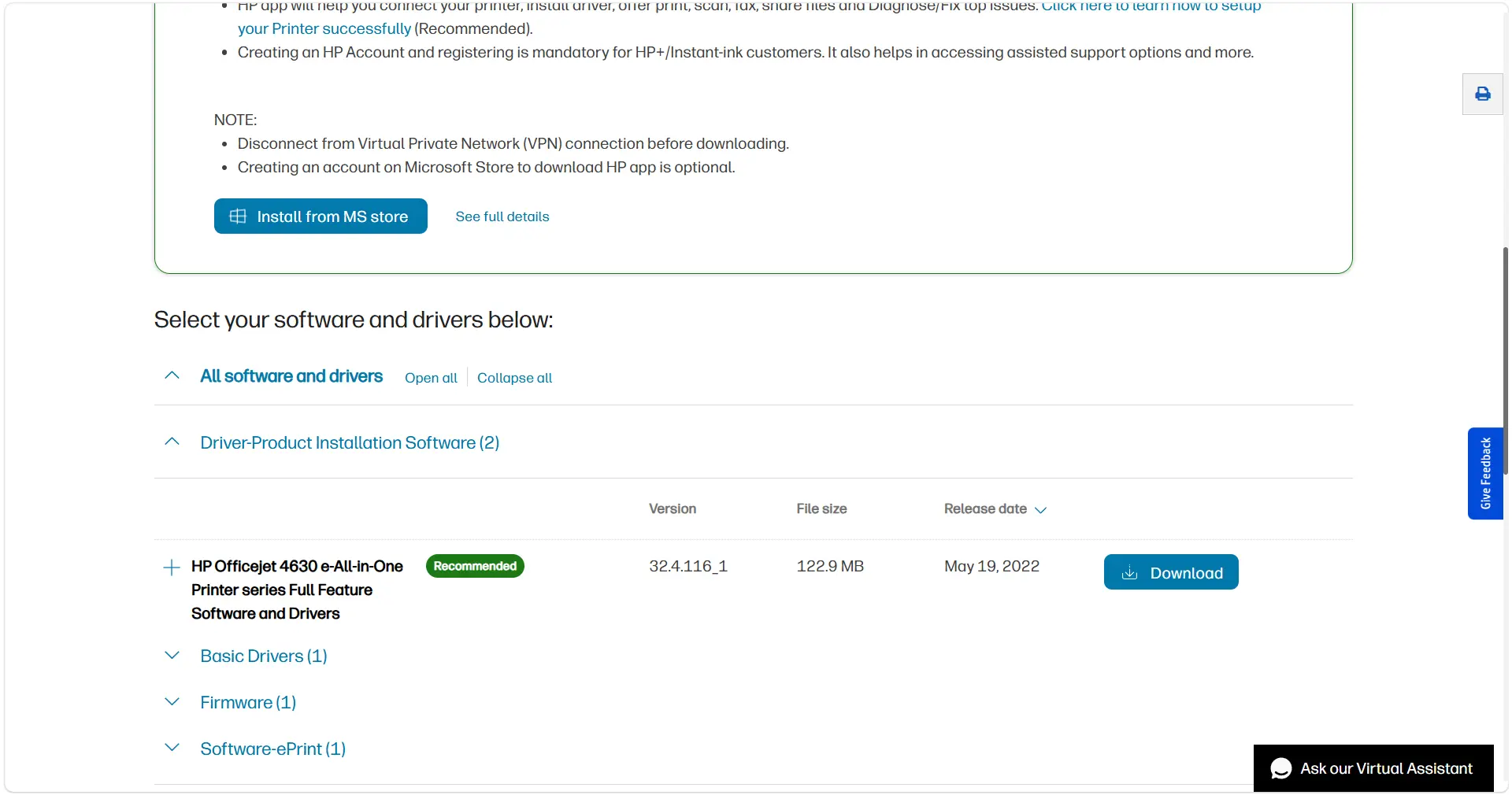Click the page vertical scrollbar thumb

tap(1506, 361)
